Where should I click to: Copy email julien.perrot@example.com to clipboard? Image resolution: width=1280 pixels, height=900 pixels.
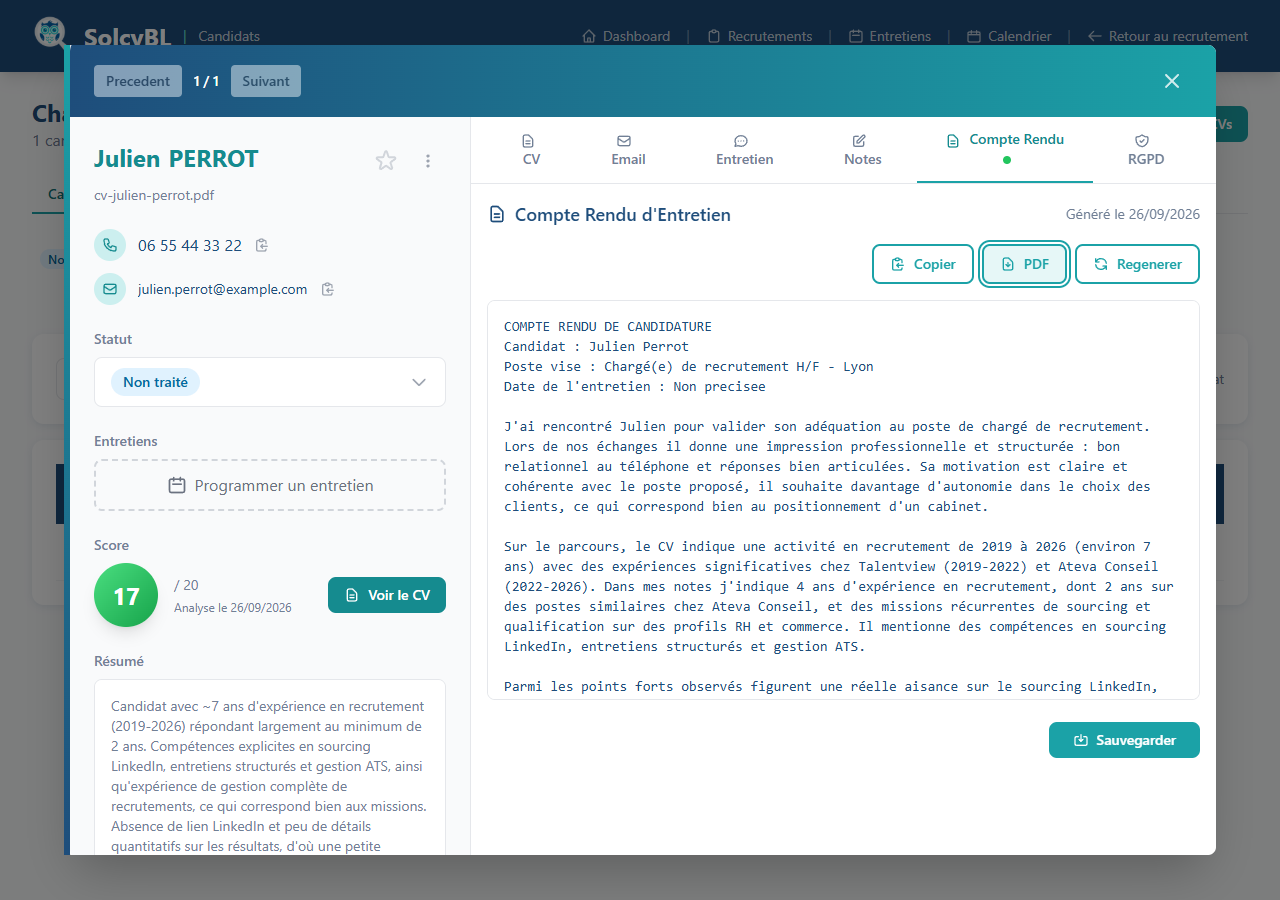point(327,289)
